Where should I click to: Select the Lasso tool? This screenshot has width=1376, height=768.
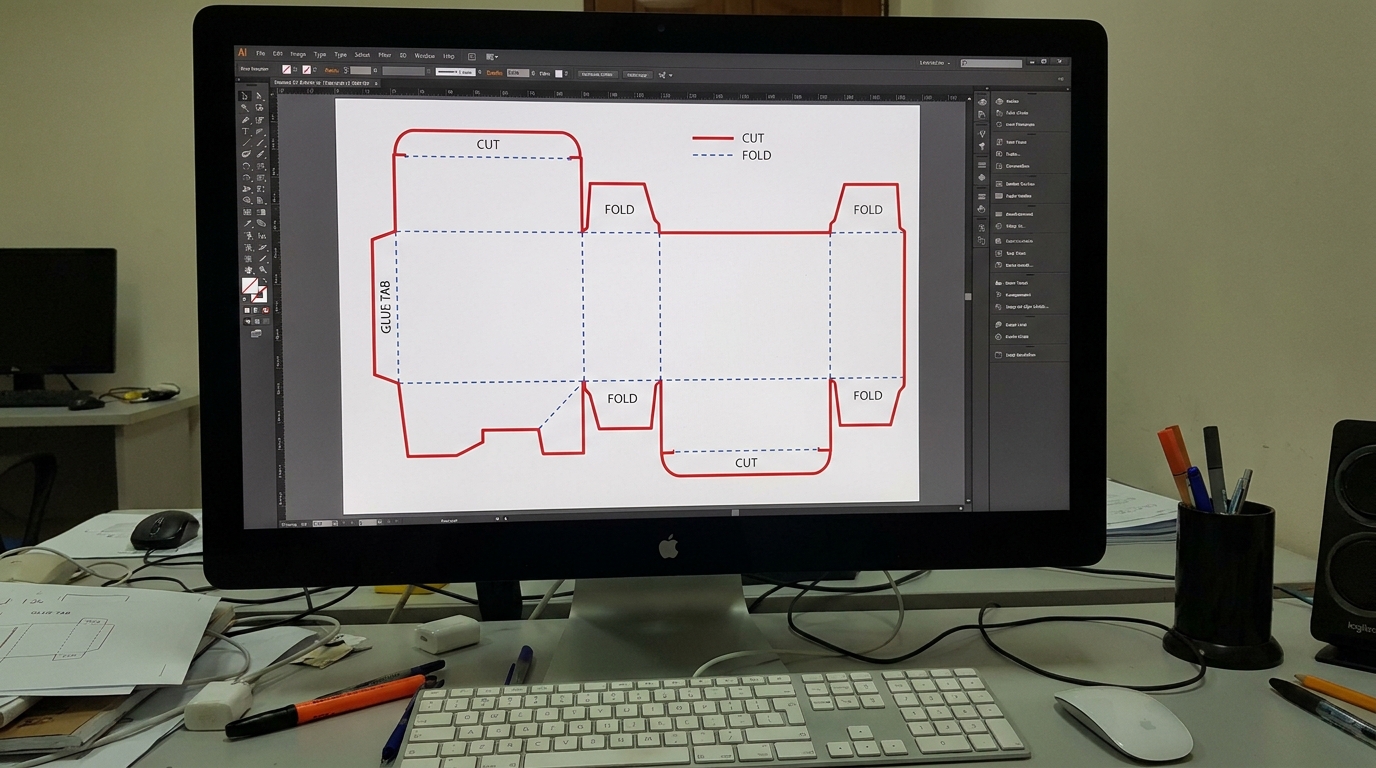point(260,107)
